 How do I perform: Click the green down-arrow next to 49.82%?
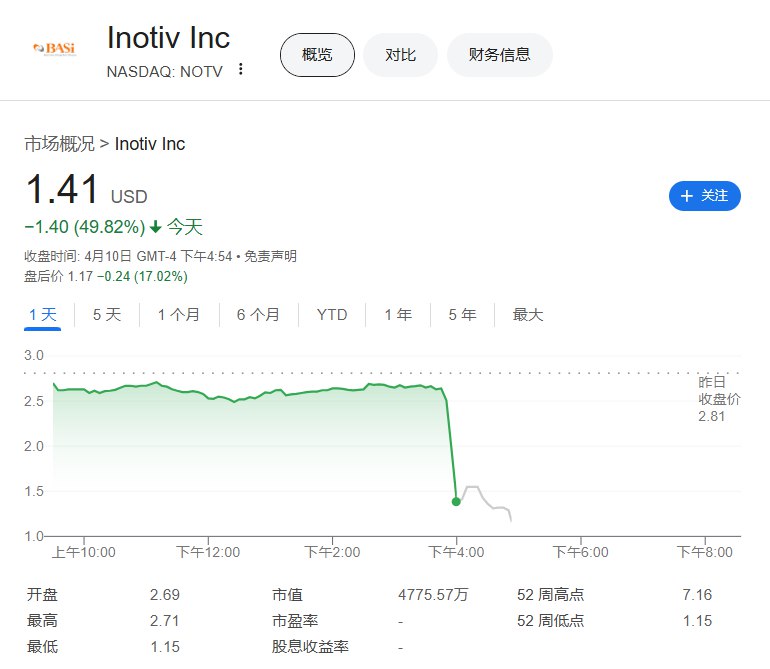pyautogui.click(x=156, y=227)
